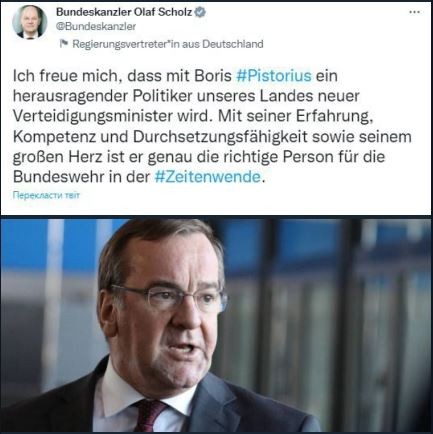This screenshot has width=433, height=434.
Task: Click the red tie in the photo
Action: [x=151, y=416]
